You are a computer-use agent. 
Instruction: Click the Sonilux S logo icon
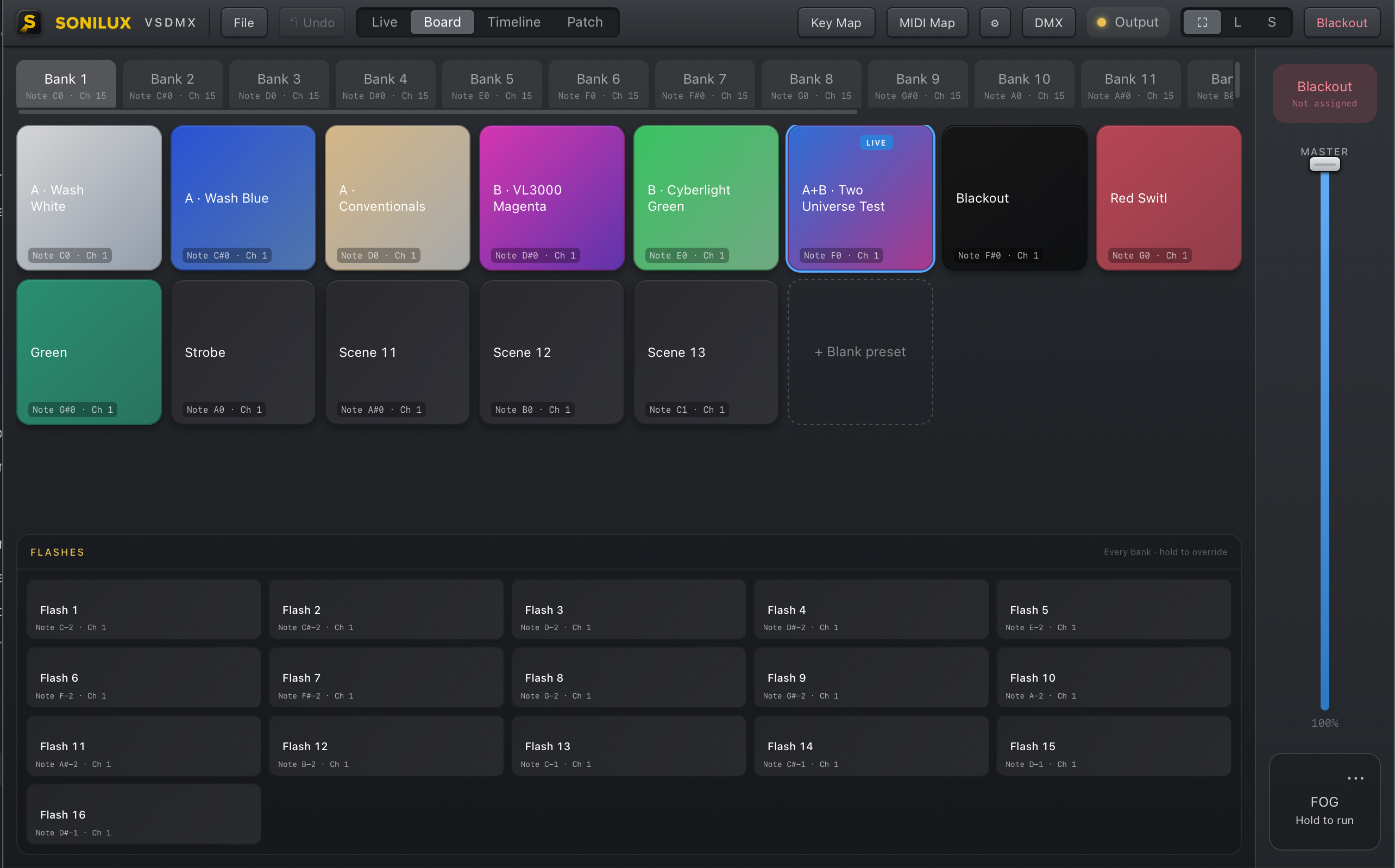click(x=29, y=22)
